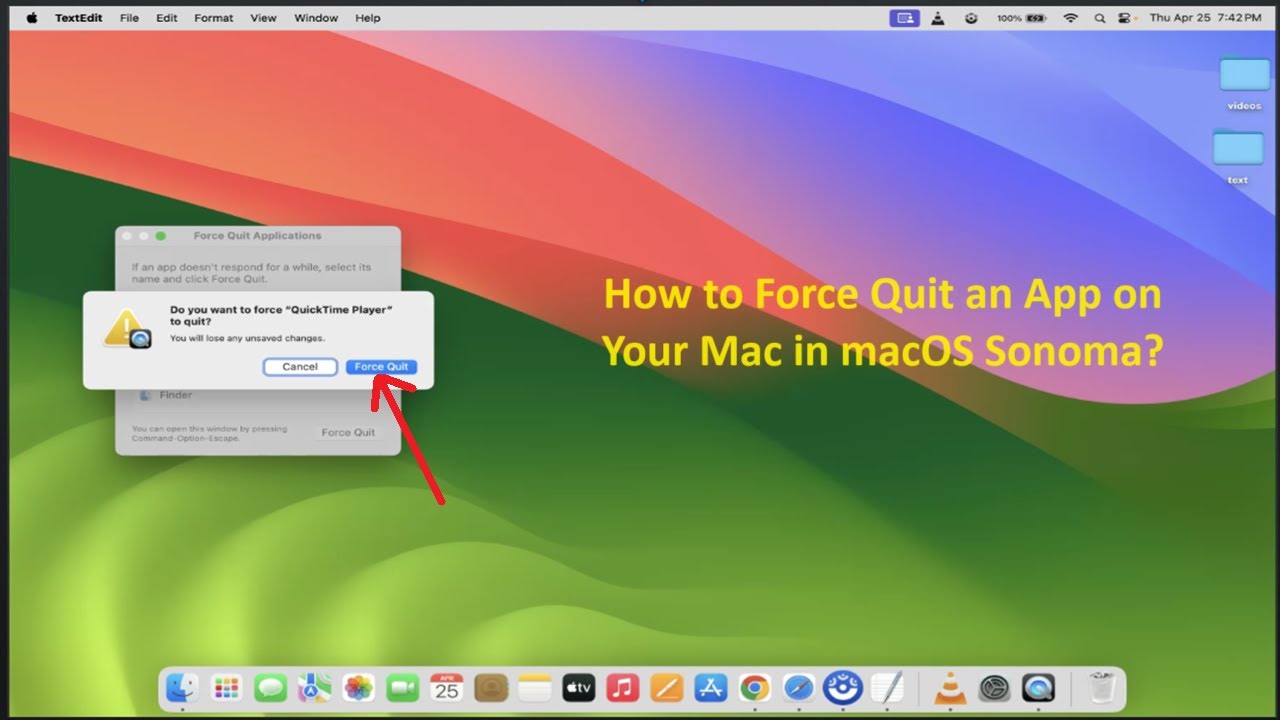Viewport: 1280px width, 720px height.
Task: Open Safari from the Dock
Action: [799, 688]
